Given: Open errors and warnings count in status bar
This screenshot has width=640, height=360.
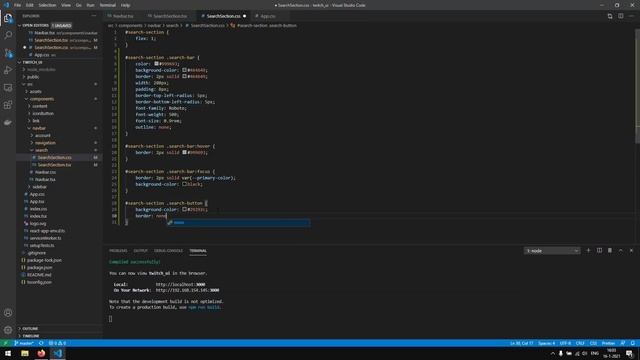Looking at the screenshot, I should [57, 343].
